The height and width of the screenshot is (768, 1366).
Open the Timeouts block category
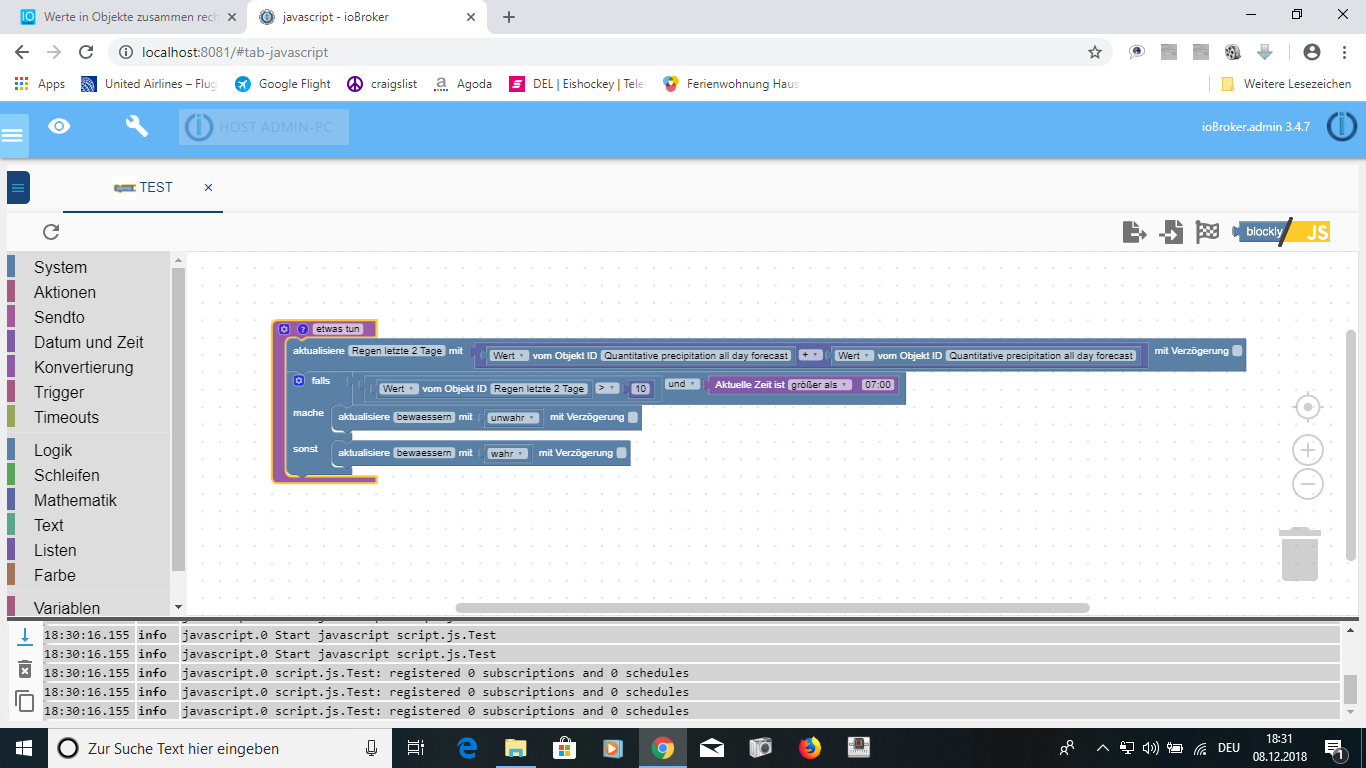click(x=66, y=417)
